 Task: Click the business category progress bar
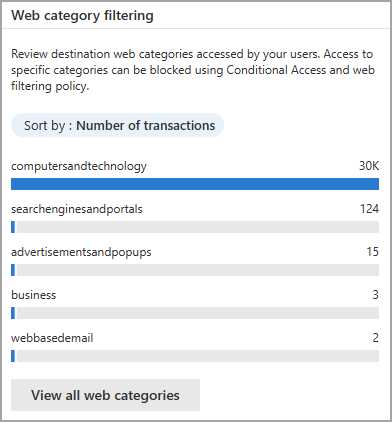(195, 313)
